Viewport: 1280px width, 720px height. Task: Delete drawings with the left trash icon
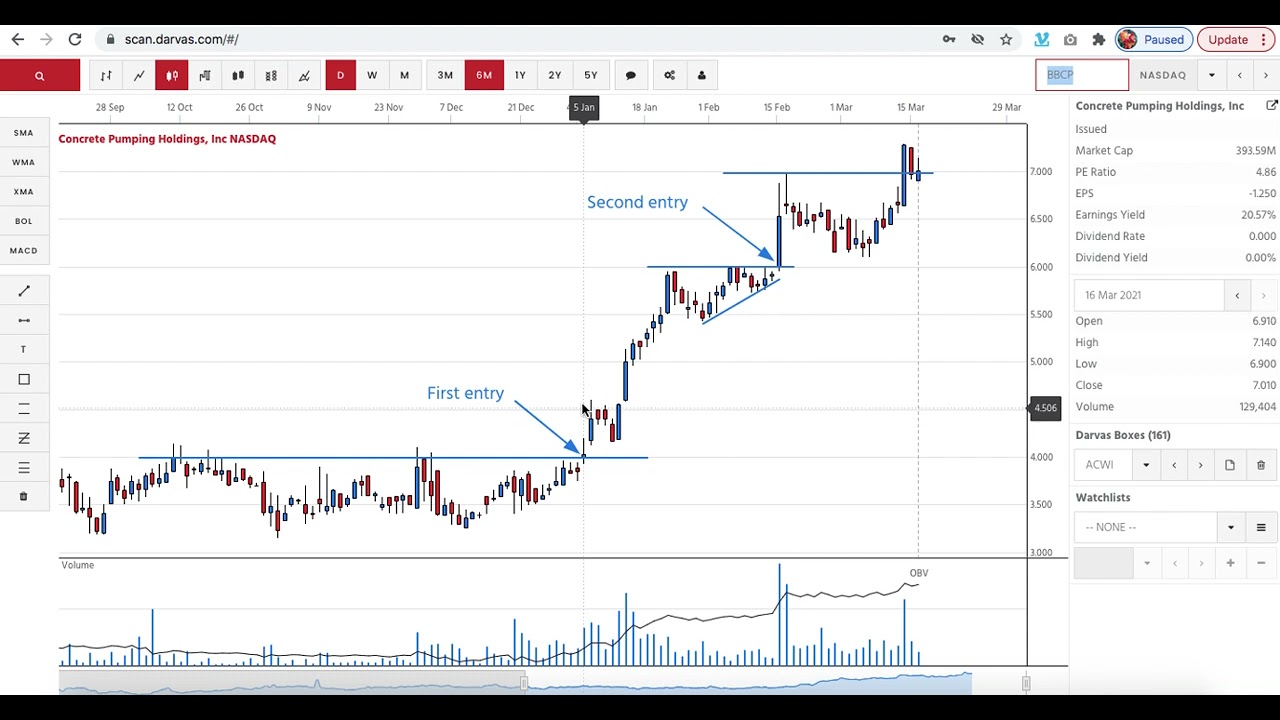(24, 497)
